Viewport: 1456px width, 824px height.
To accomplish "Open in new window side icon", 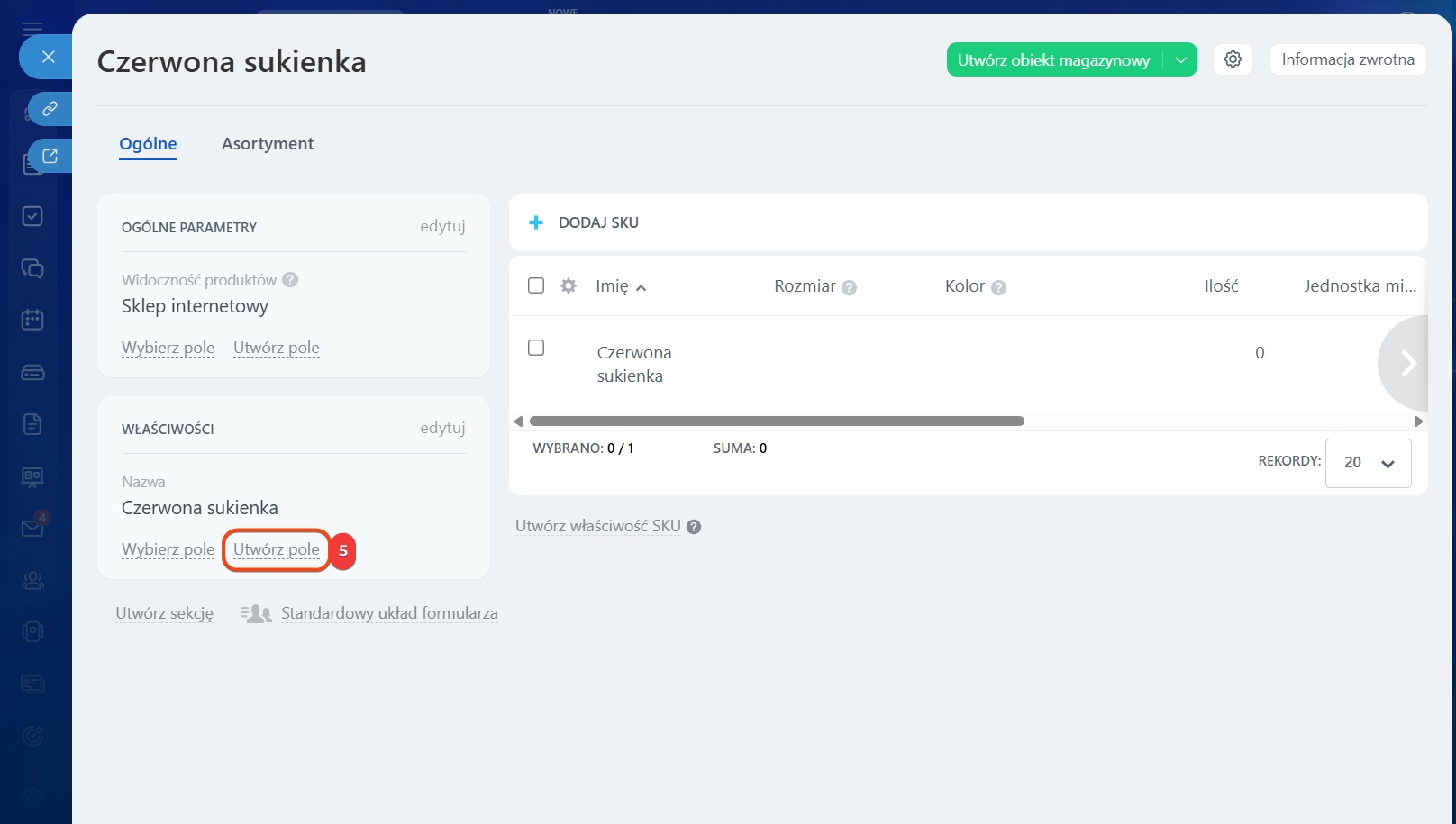I will click(50, 156).
